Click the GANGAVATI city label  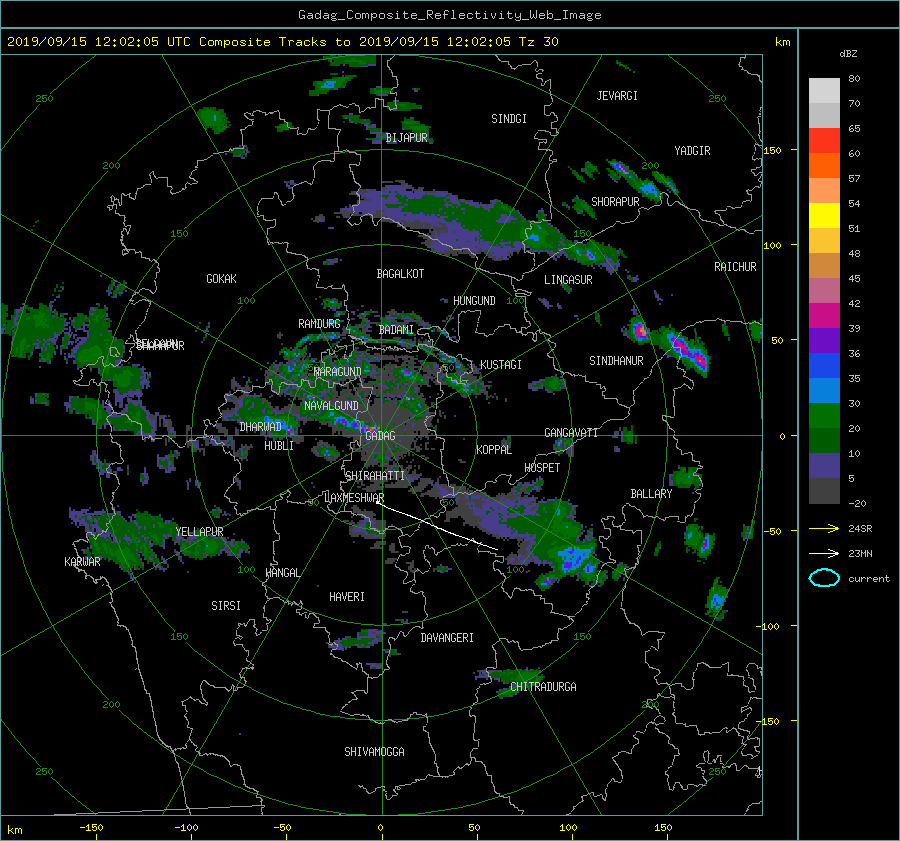pos(571,433)
